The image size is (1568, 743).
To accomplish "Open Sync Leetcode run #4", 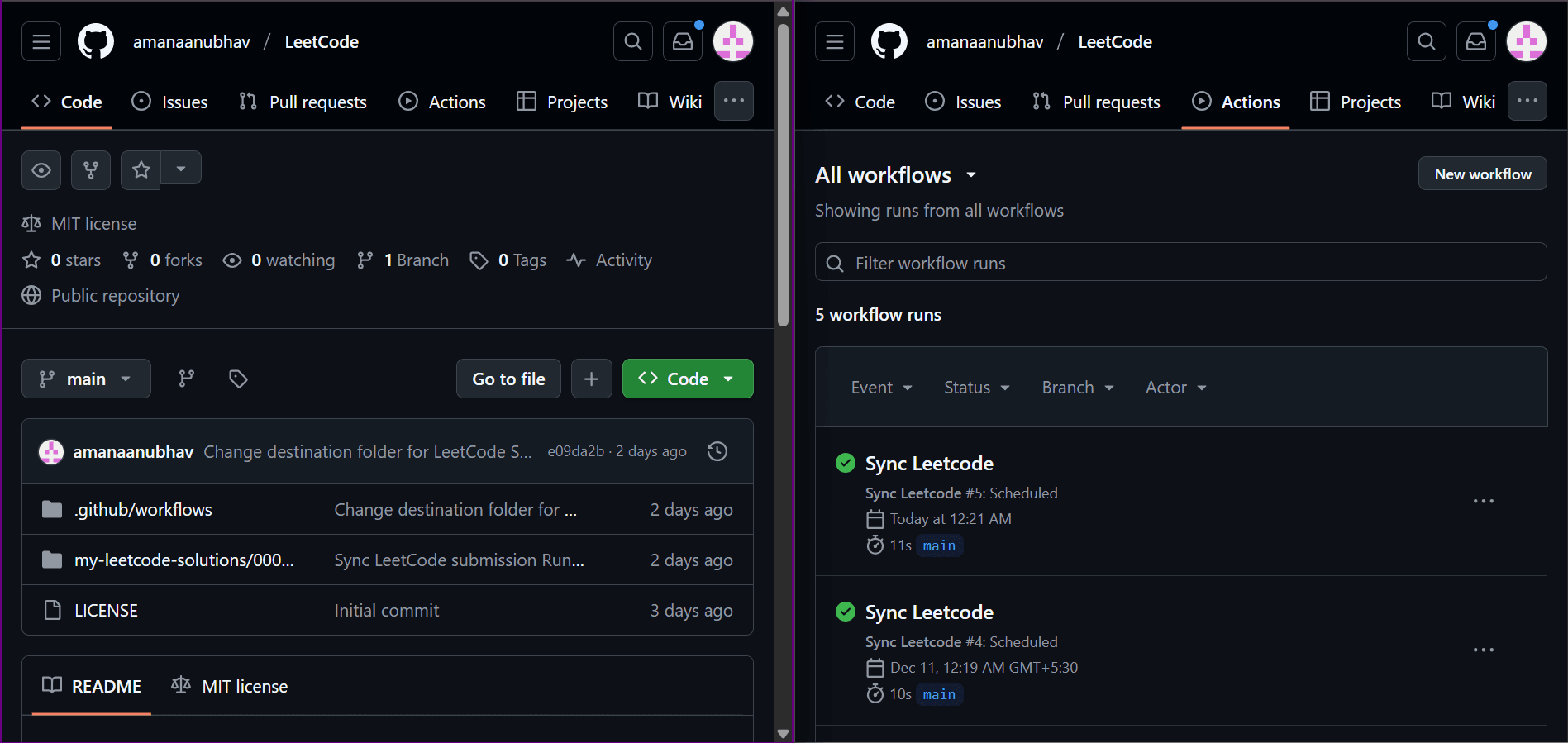I will tap(929, 612).
